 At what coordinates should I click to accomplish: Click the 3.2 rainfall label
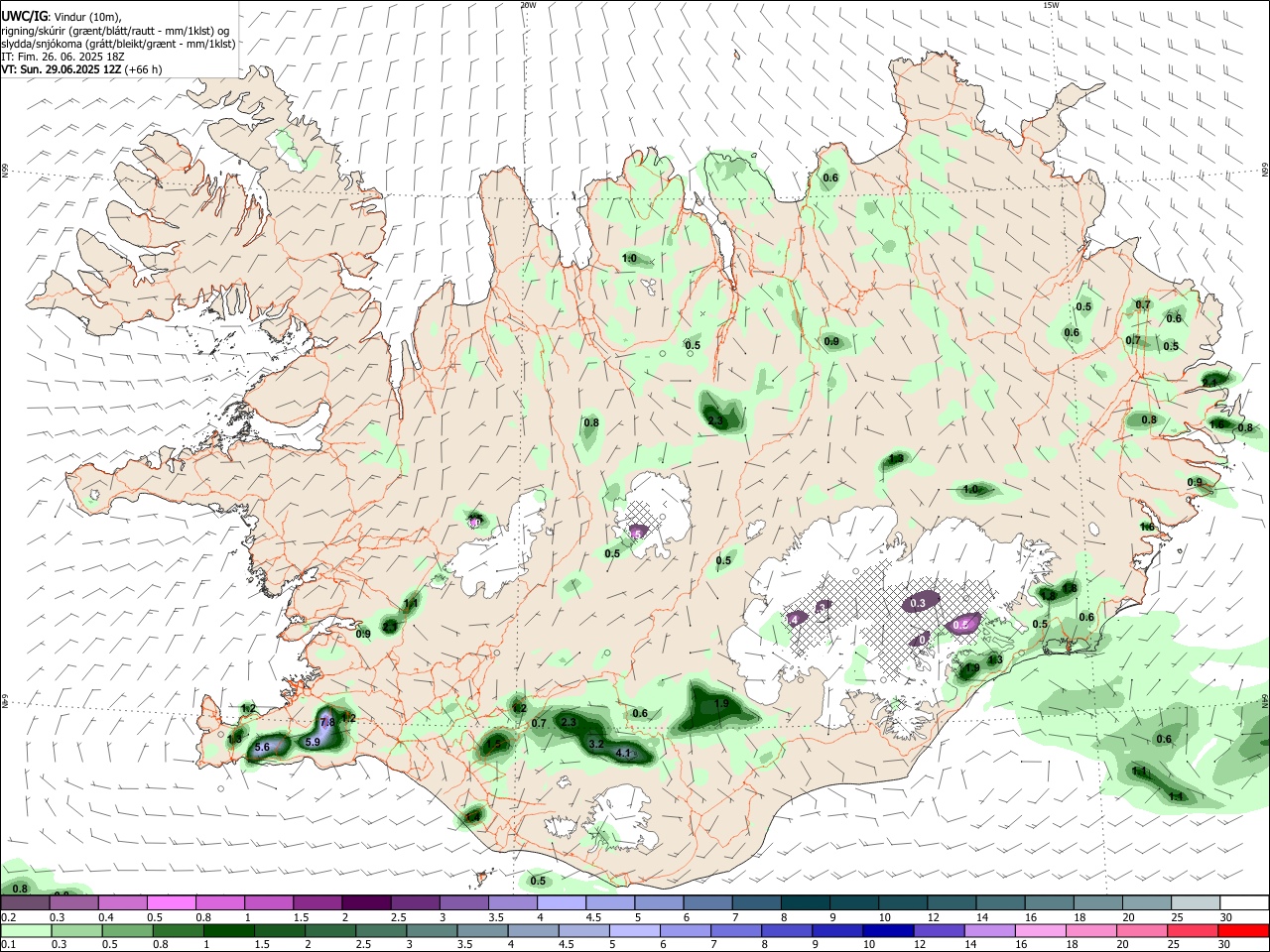596,743
